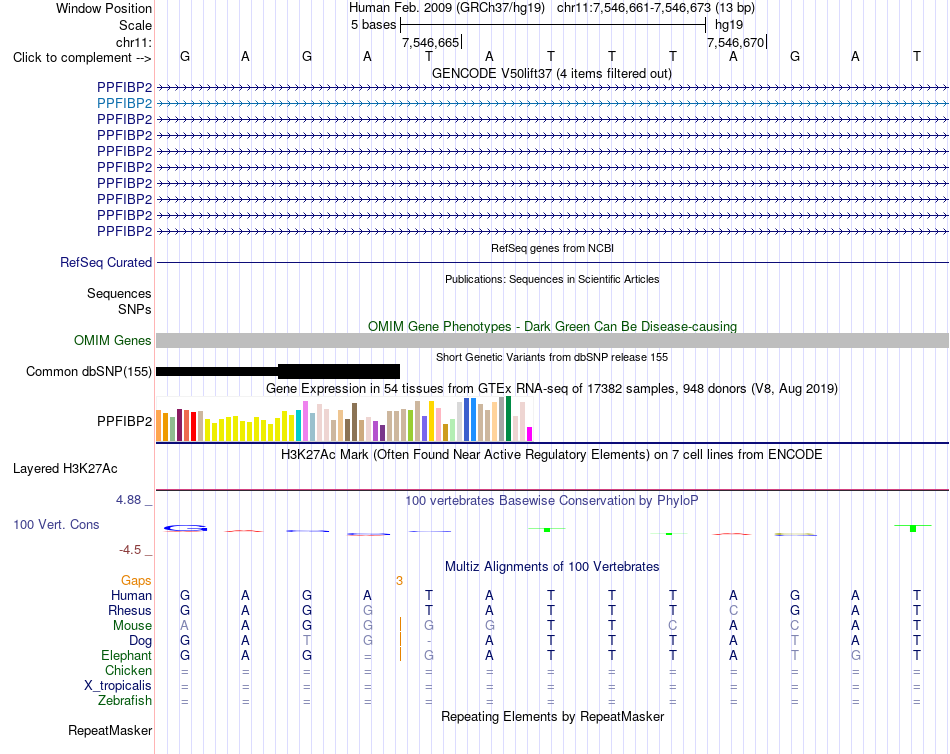Click the 7,546,670 position marker
Image resolution: width=950 pixels, height=754 pixels.
[736, 42]
